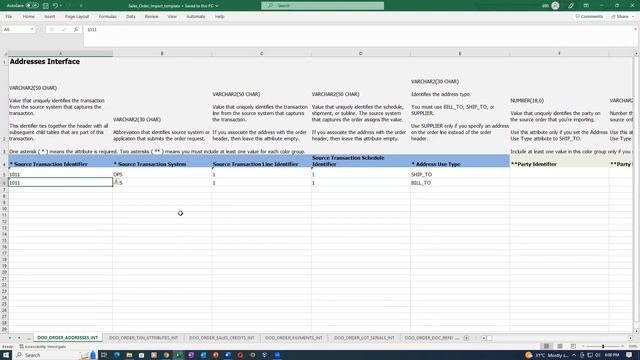Switch to Page Break Preview icon
The width and height of the screenshot is (640, 360).
[573, 346]
